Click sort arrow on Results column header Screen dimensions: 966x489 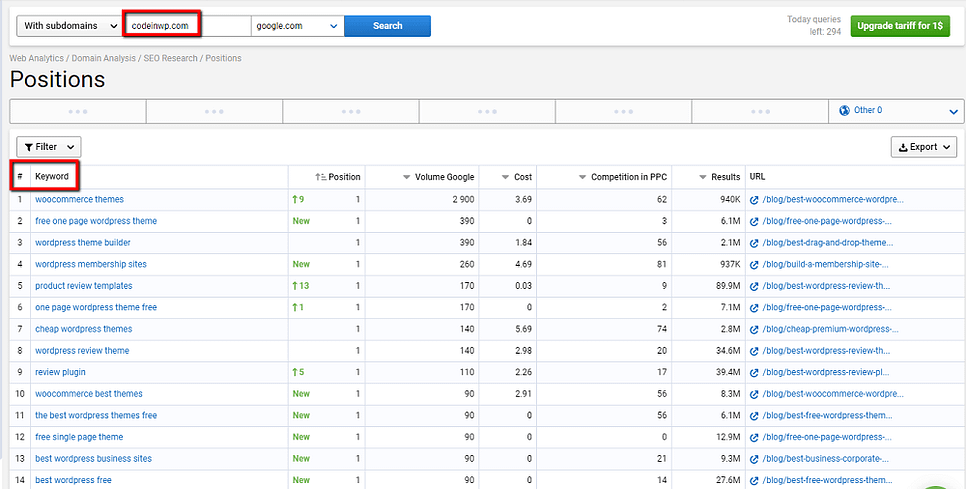coord(702,177)
